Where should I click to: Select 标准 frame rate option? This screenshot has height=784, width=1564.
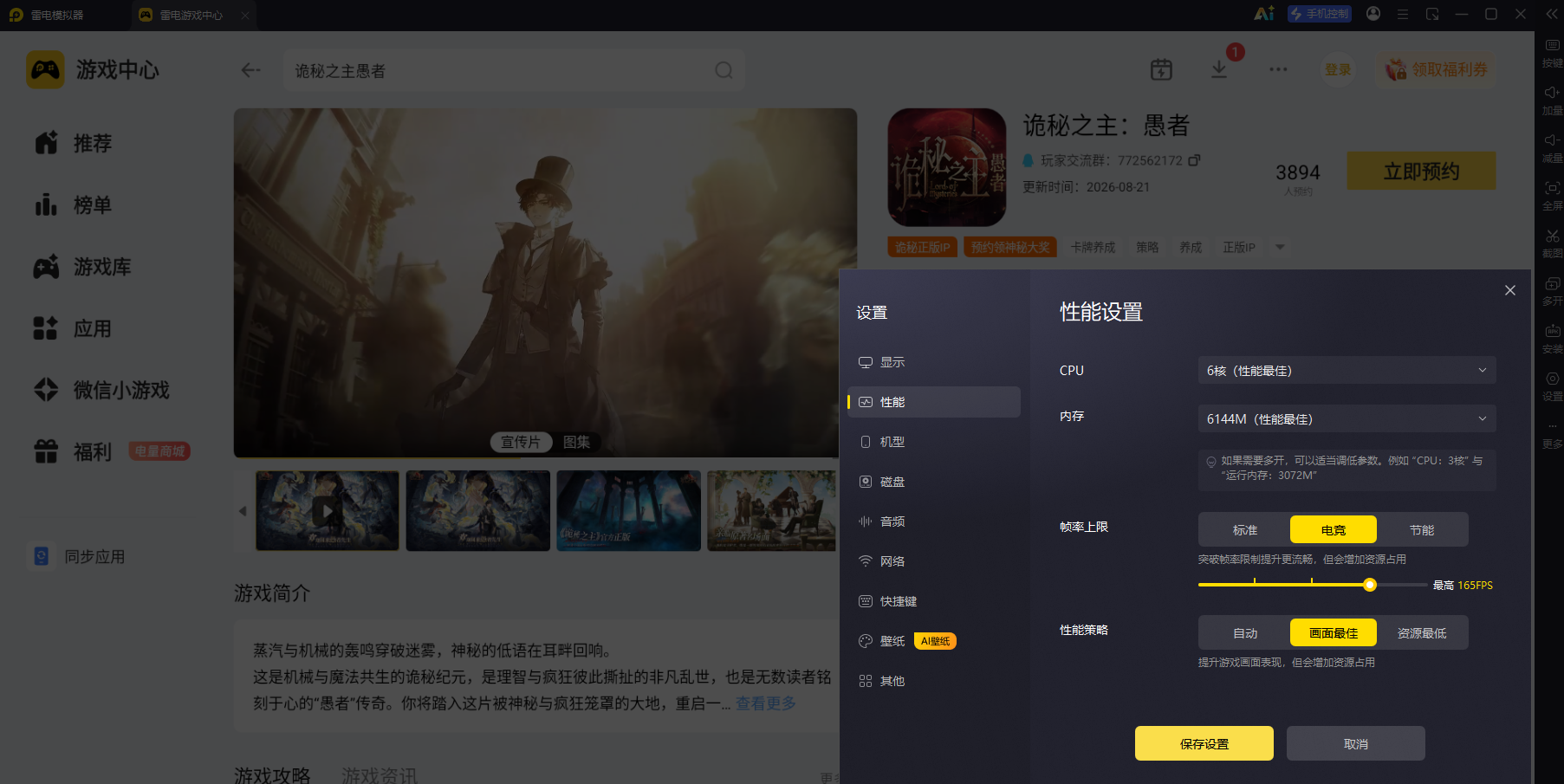(1245, 529)
